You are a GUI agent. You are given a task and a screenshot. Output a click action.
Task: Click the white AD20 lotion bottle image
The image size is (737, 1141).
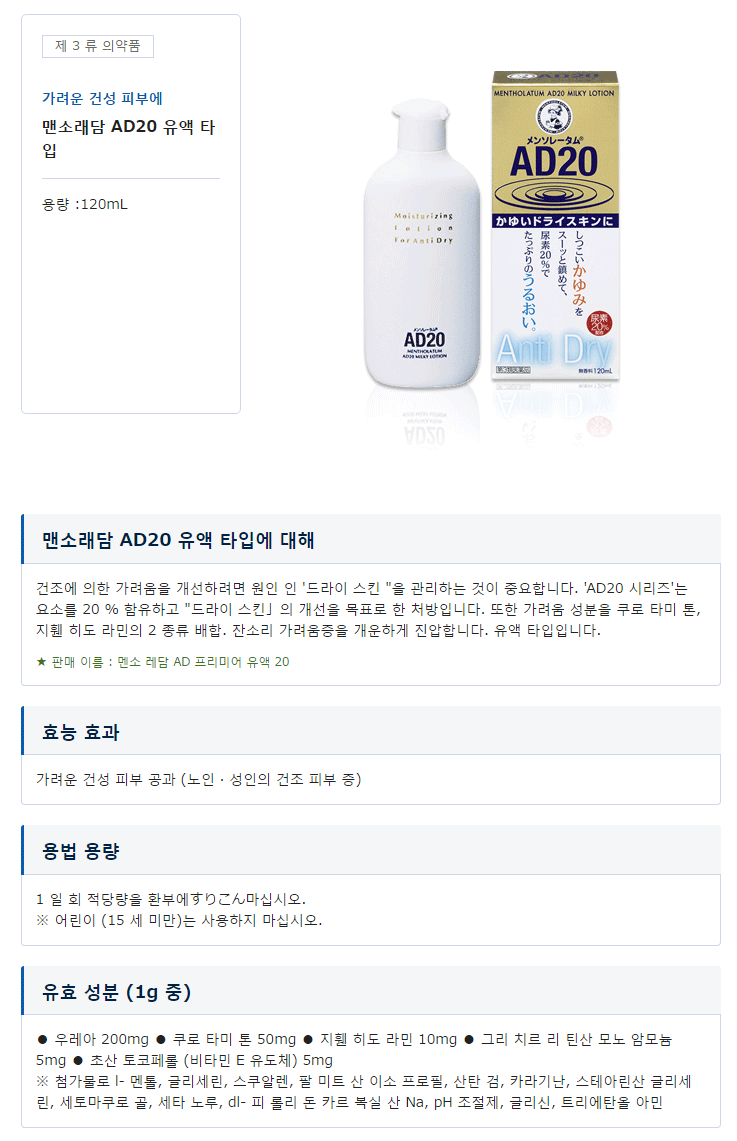click(422, 244)
